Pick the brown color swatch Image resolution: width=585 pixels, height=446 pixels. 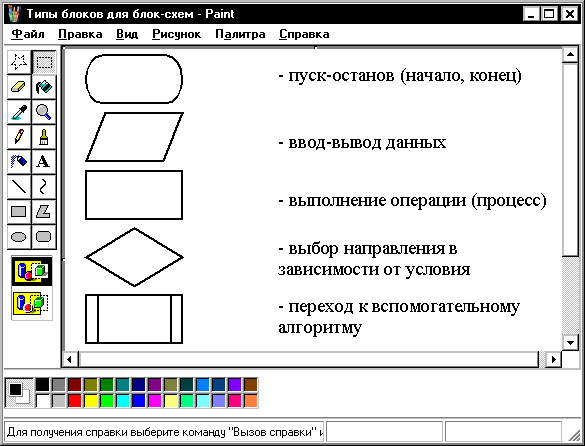point(251,385)
